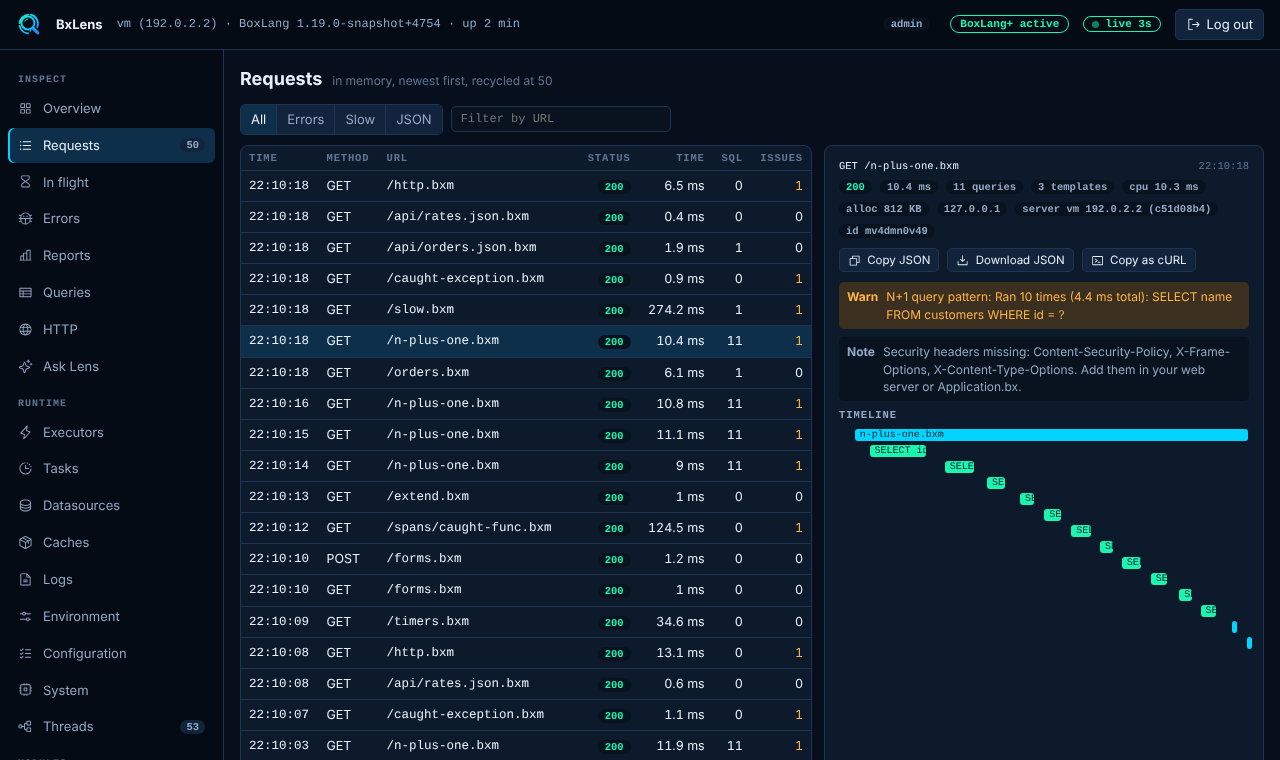
Task: Select the /api/orders.json.bxm request row
Action: point(526,247)
